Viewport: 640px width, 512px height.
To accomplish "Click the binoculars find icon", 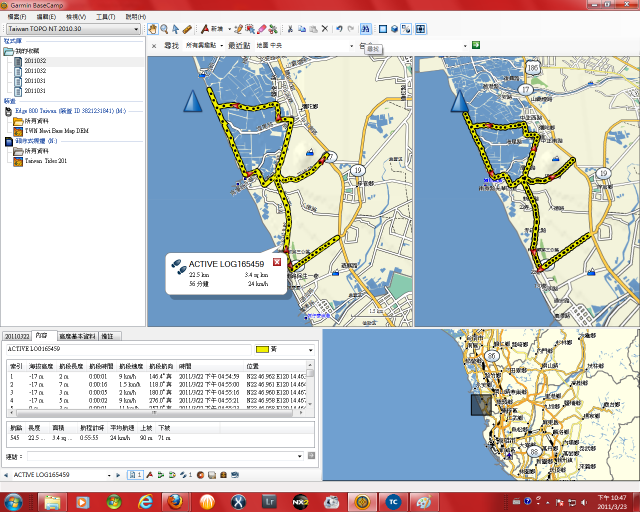I will tap(366, 29).
